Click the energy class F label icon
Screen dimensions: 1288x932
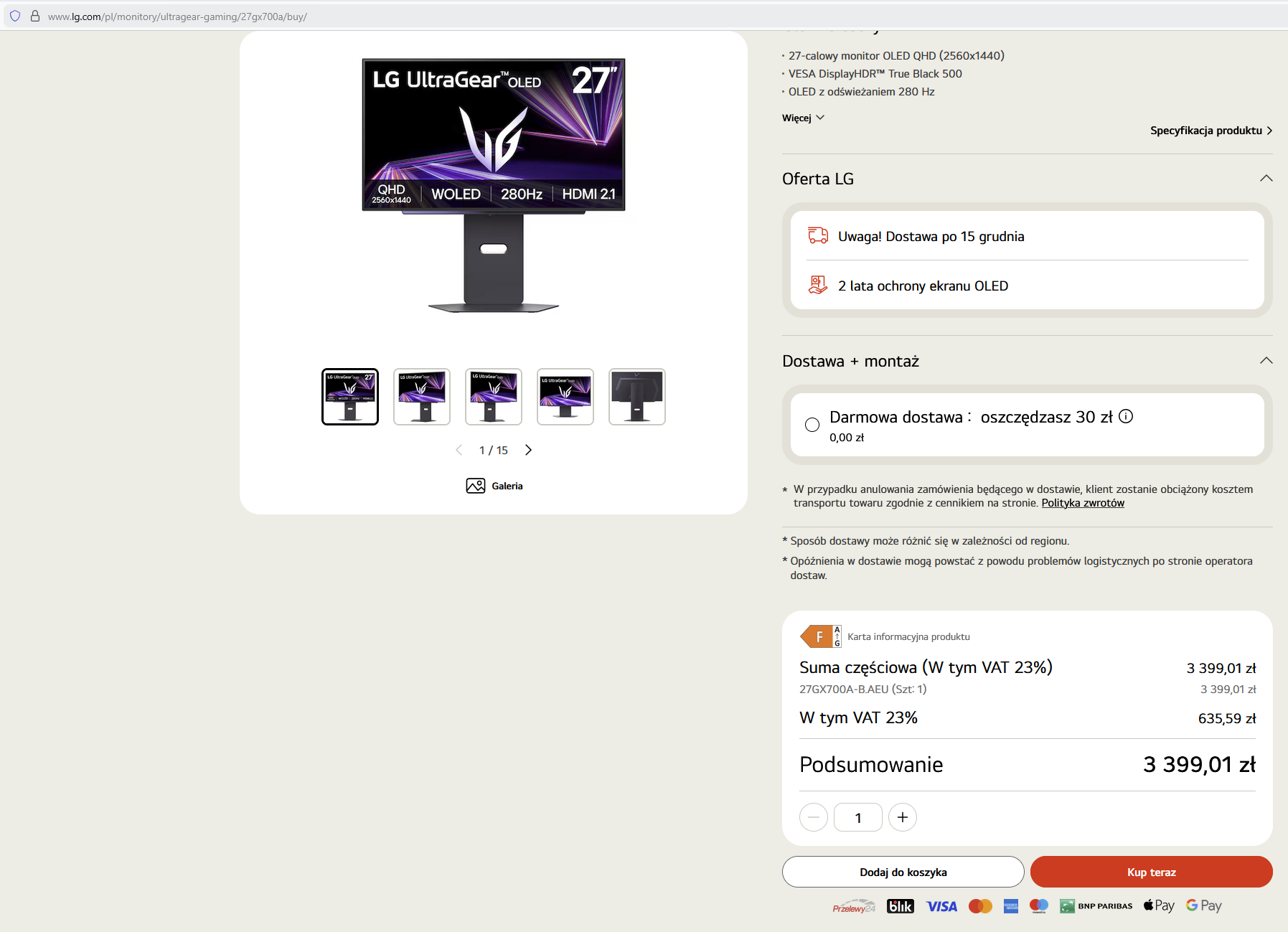(821, 636)
